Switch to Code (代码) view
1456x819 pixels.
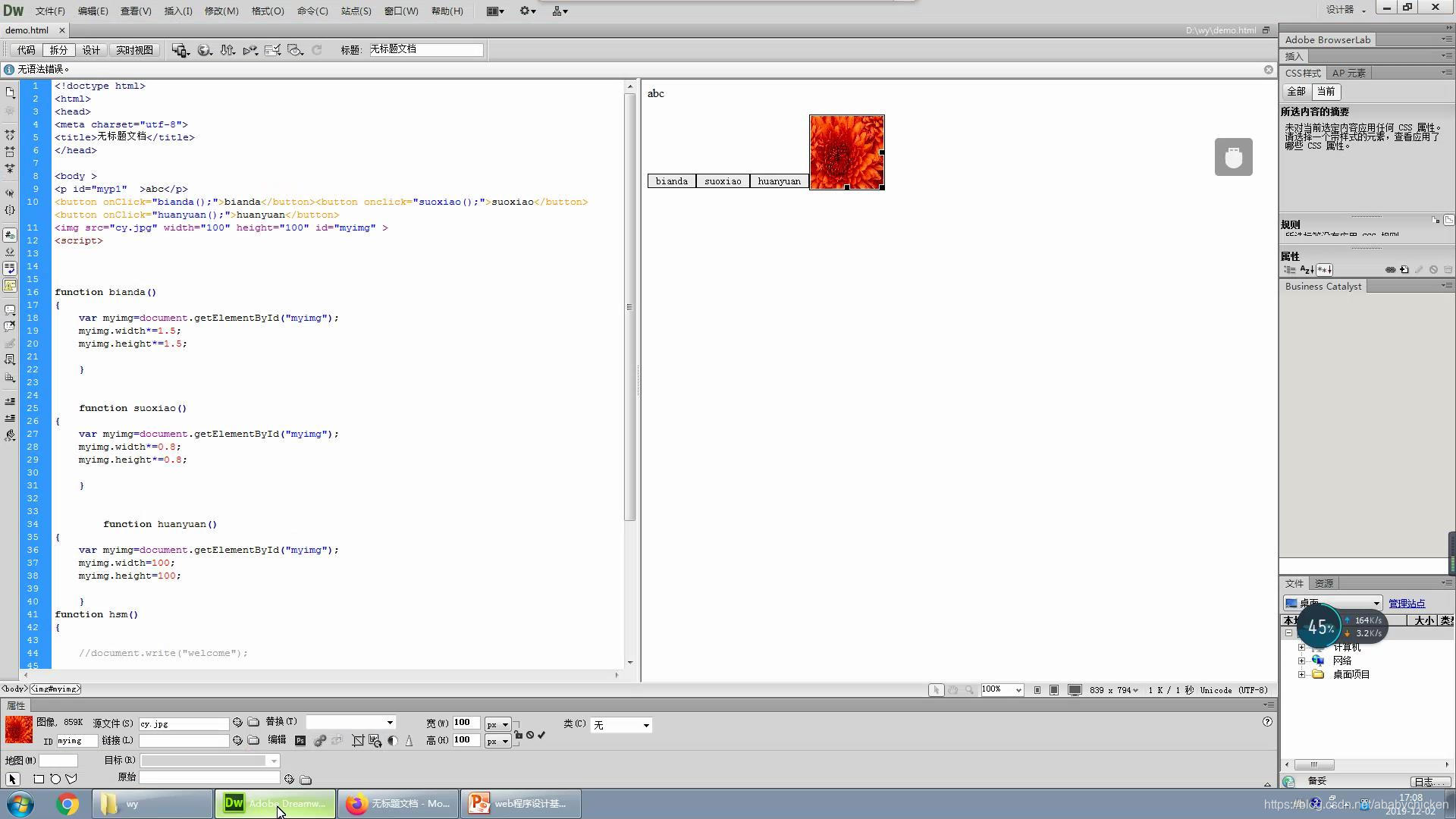coord(26,50)
